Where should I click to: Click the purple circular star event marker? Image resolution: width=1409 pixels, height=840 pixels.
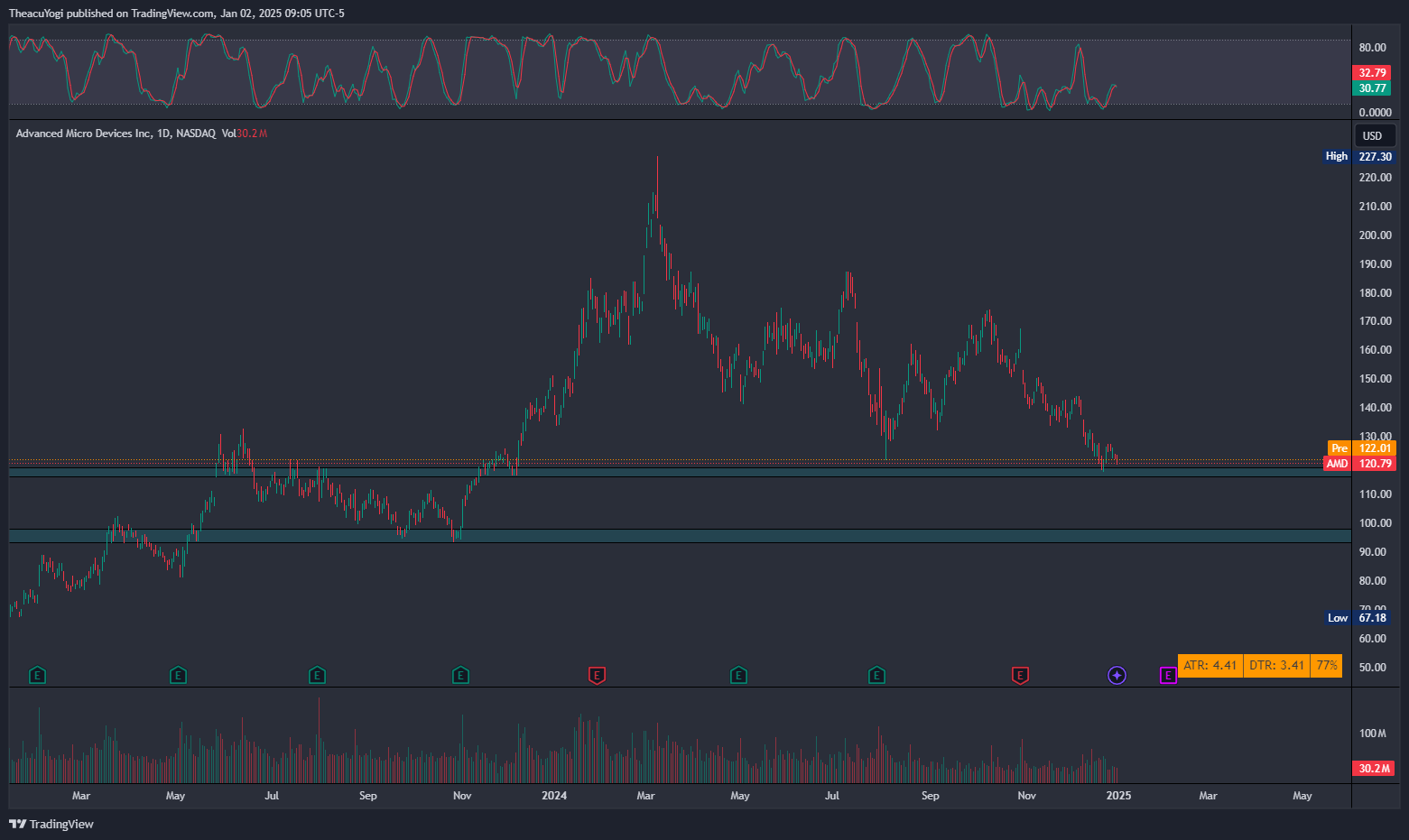click(x=1117, y=675)
